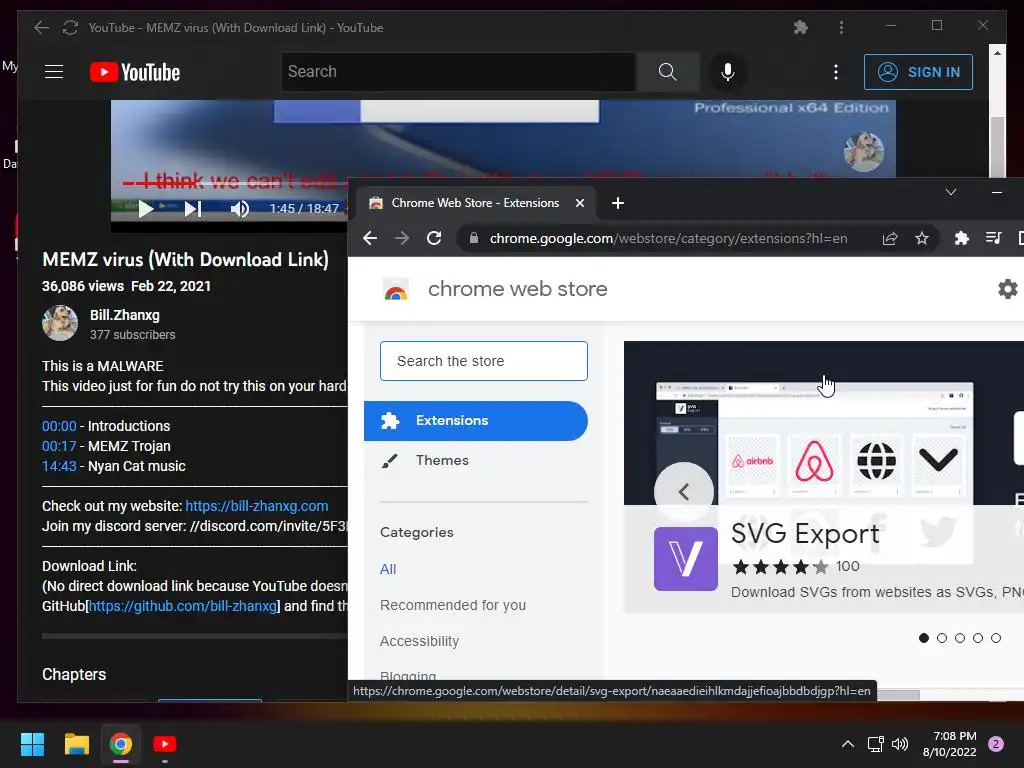Image resolution: width=1024 pixels, height=768 pixels.
Task: Click SVG Export purple icon
Action: click(x=686, y=559)
